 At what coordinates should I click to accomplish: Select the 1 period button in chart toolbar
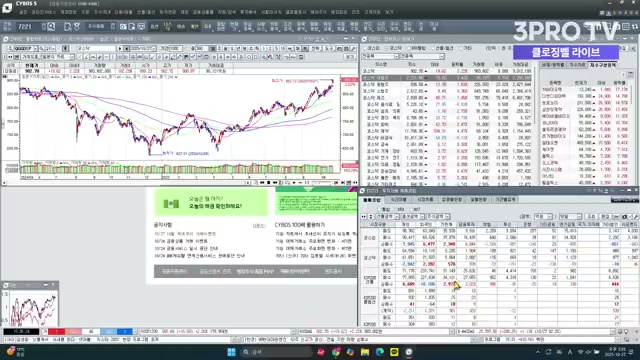point(264,49)
